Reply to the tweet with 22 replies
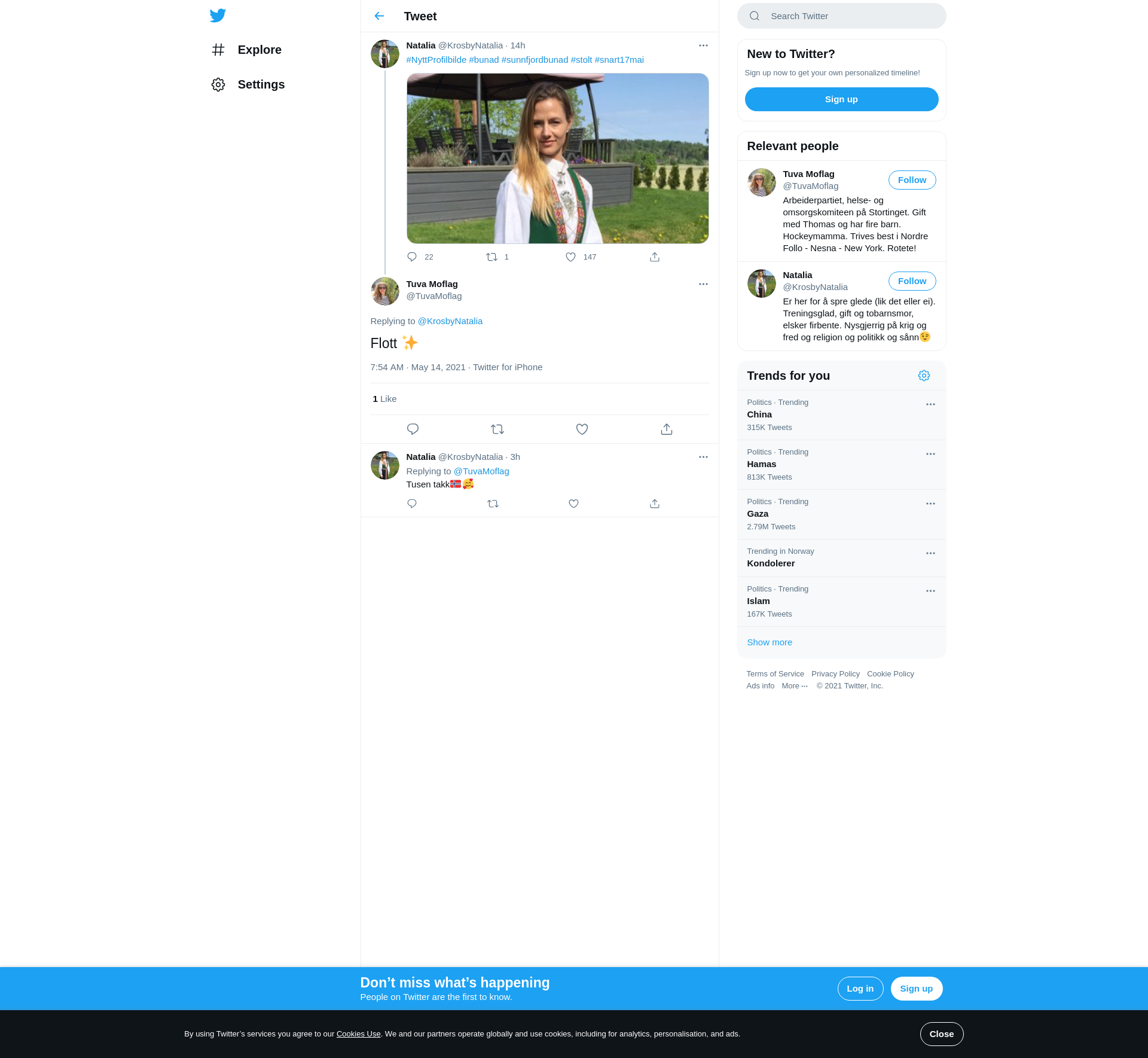Viewport: 1148px width, 1058px height. (x=412, y=257)
